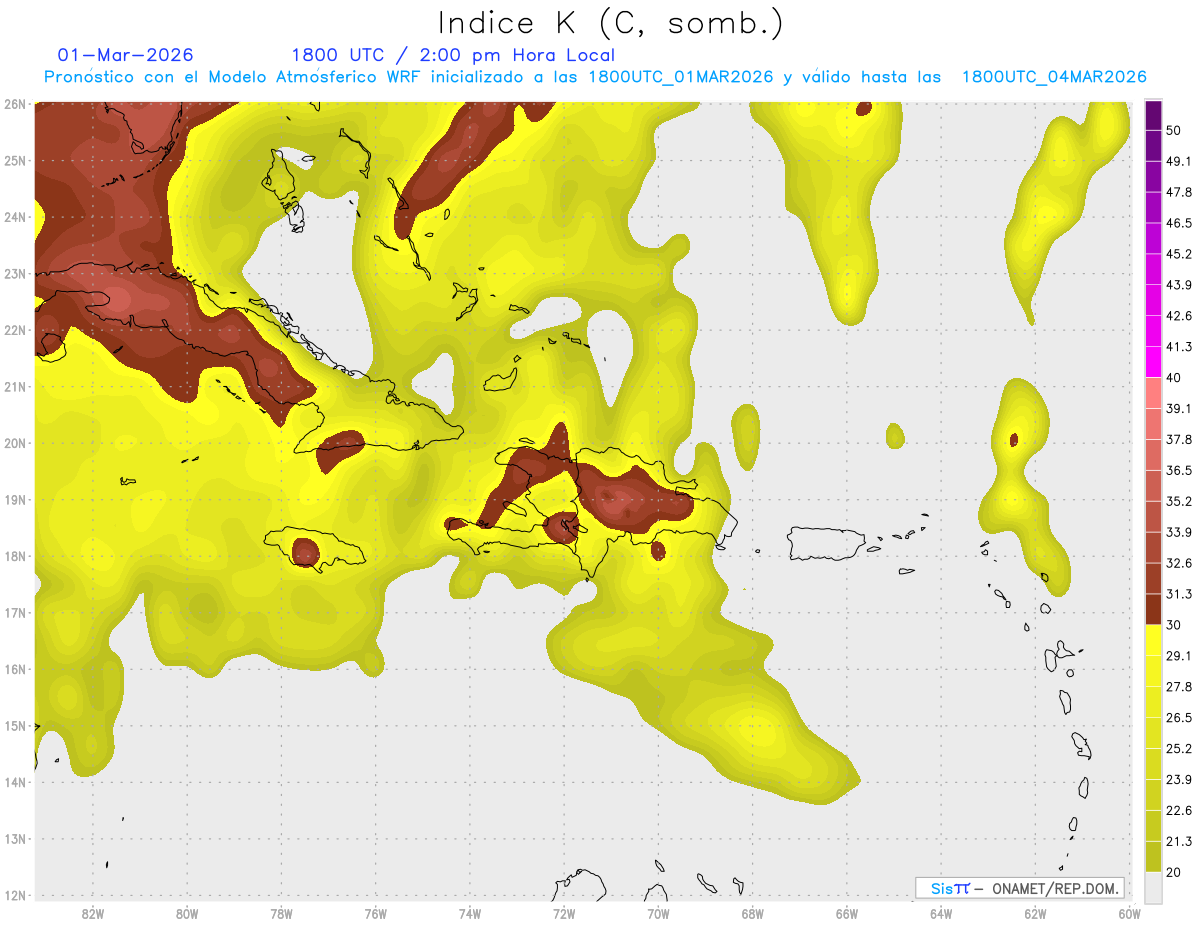Click the color-scale value 41.3

[x=1178, y=347]
